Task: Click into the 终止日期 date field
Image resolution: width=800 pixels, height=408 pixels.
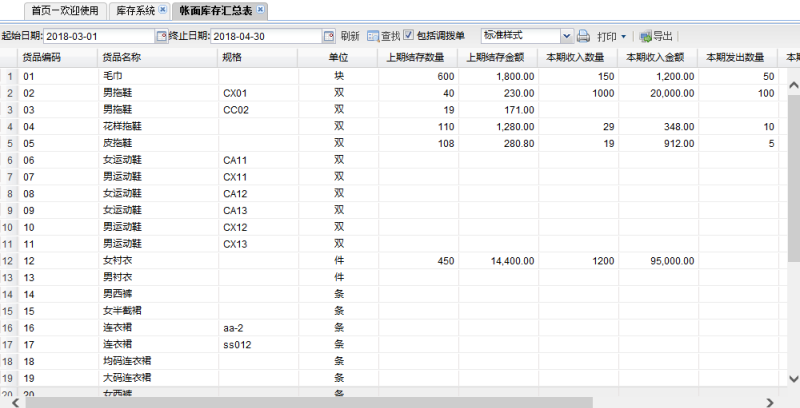Action: pos(265,36)
